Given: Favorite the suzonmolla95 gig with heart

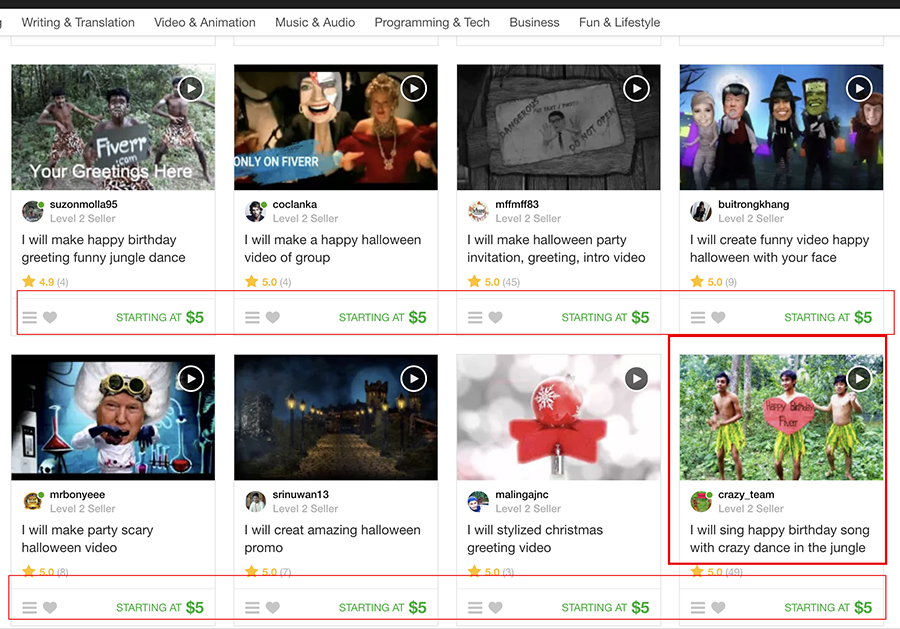Looking at the screenshot, I should click(50, 317).
